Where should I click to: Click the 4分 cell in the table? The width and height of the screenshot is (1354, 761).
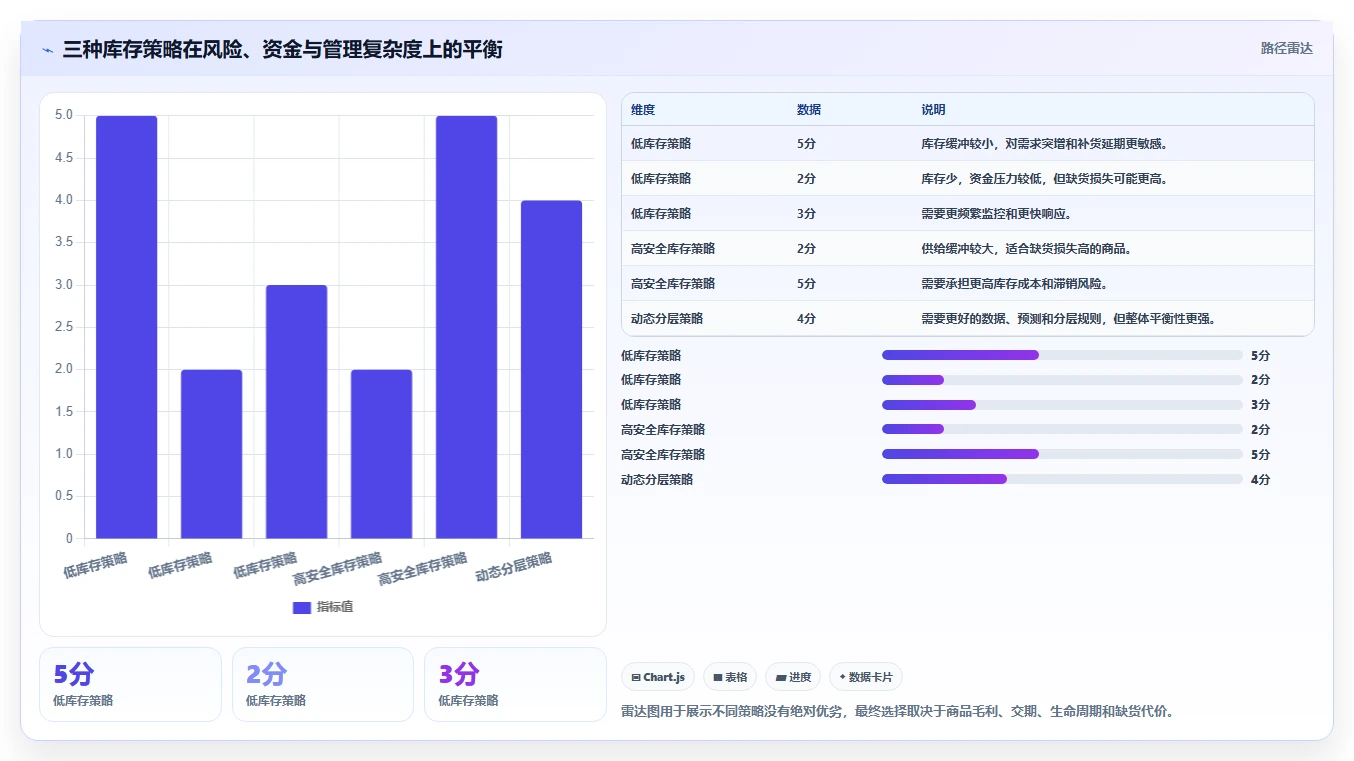point(806,318)
